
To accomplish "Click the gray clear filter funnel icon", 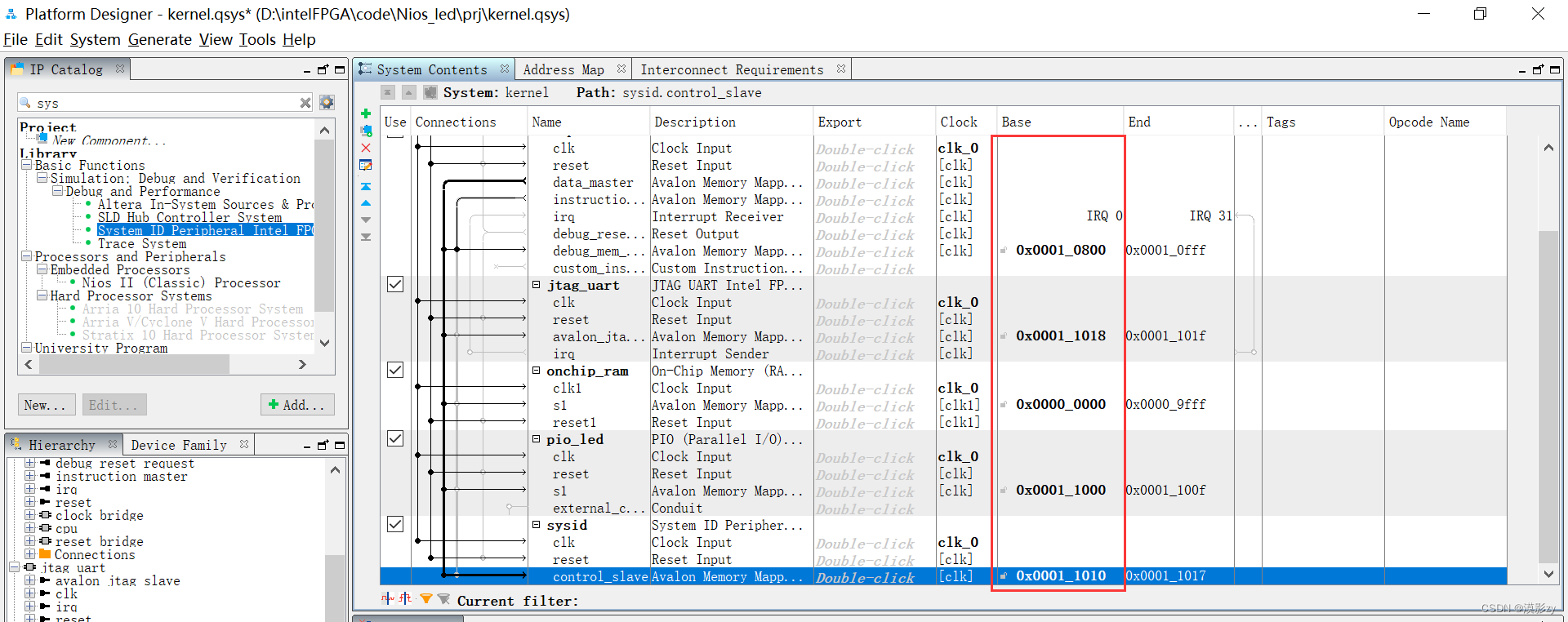I will (x=443, y=599).
